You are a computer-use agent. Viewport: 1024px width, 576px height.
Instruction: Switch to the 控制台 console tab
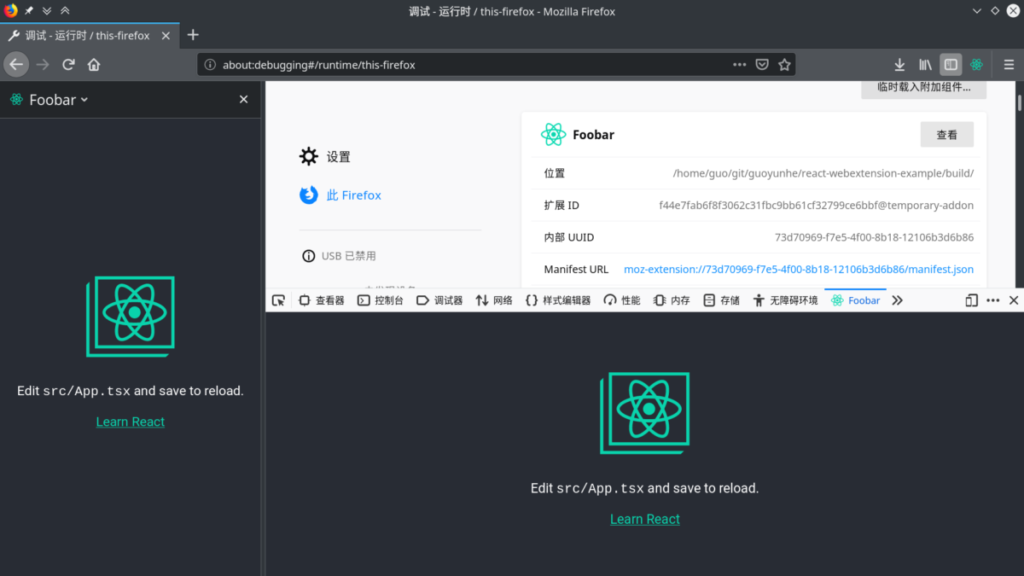tap(380, 300)
